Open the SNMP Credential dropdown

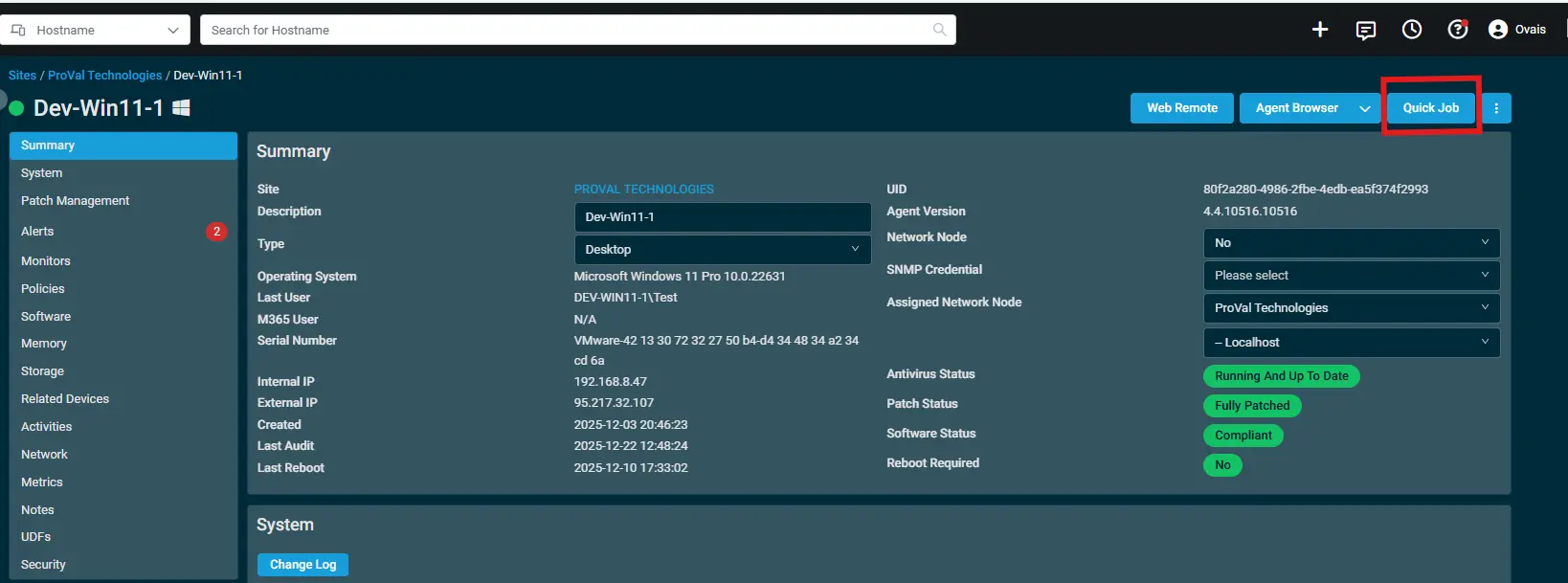[1351, 276]
